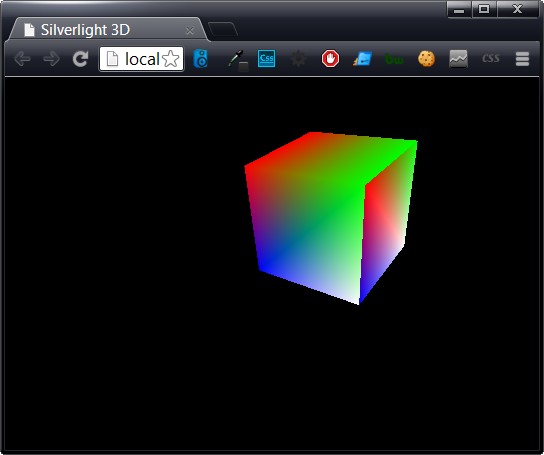Click the rotating colored 3D cube
This screenshot has height=455, width=544.
click(331, 218)
